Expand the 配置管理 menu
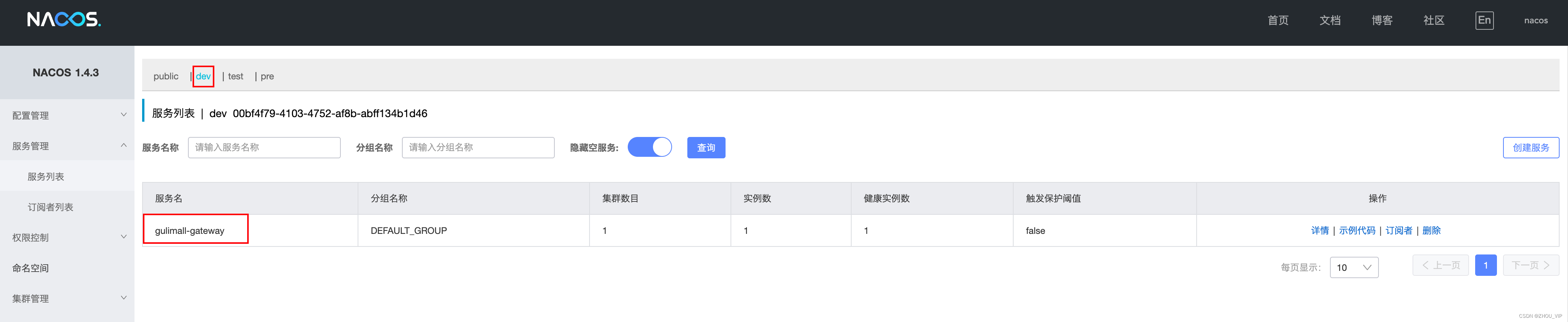Image resolution: width=1568 pixels, height=322 pixels. pyautogui.click(x=67, y=115)
